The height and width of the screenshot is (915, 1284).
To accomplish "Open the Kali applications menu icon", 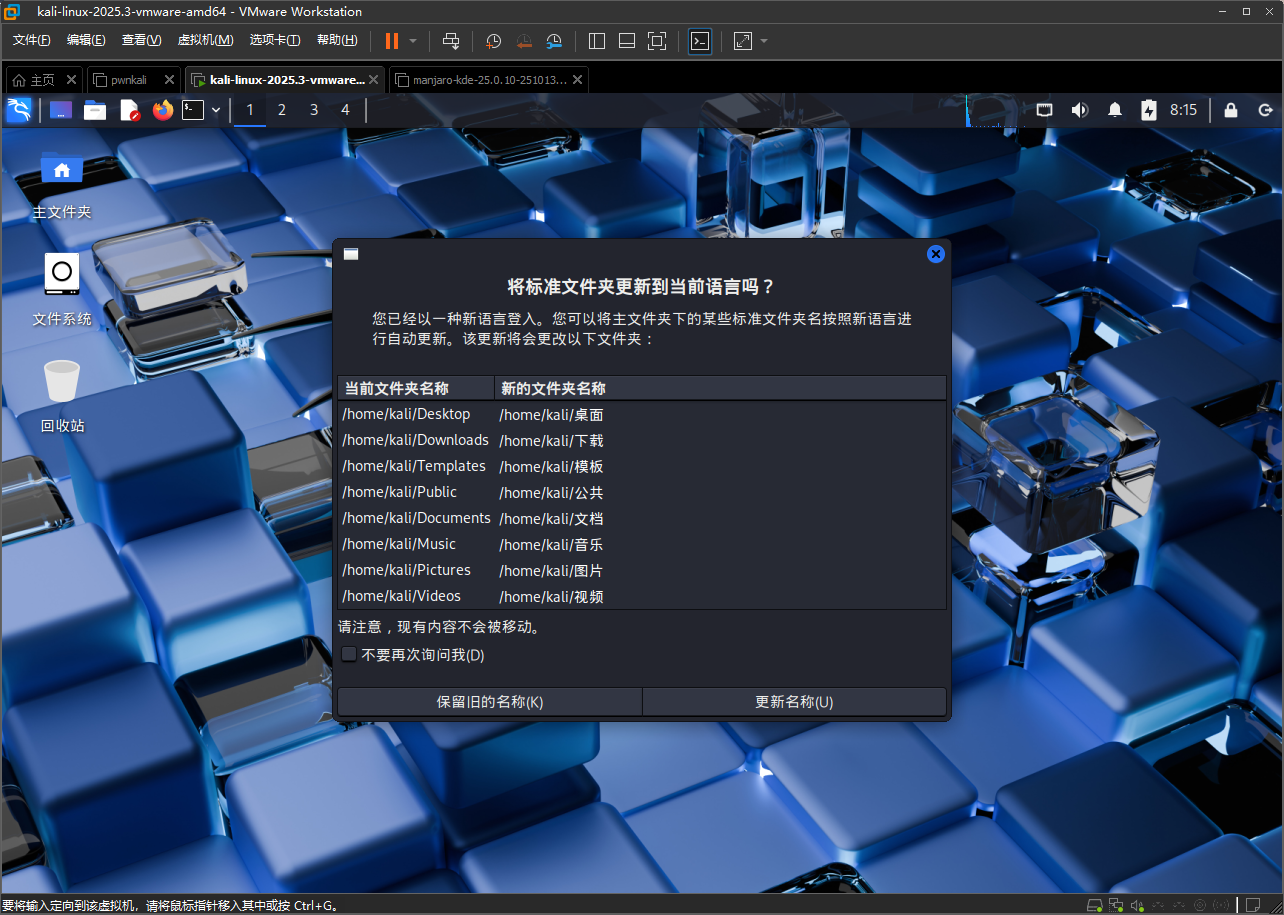I will pyautogui.click(x=19, y=110).
